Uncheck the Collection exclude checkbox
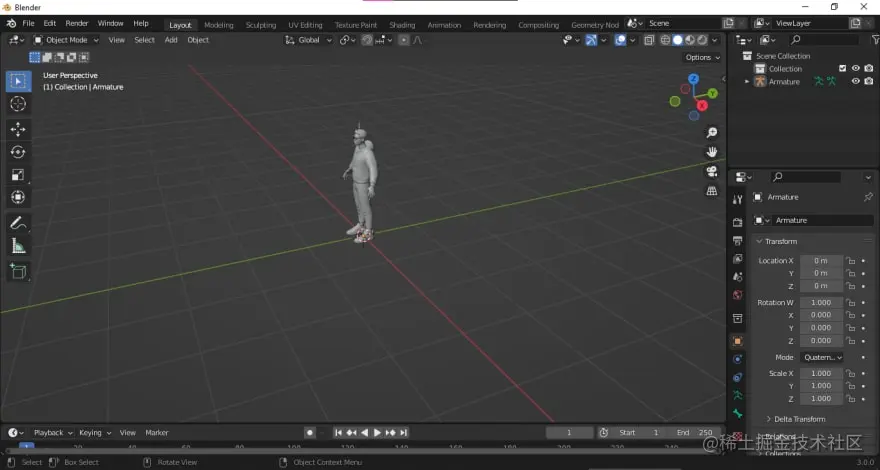880x470 pixels. (842, 69)
